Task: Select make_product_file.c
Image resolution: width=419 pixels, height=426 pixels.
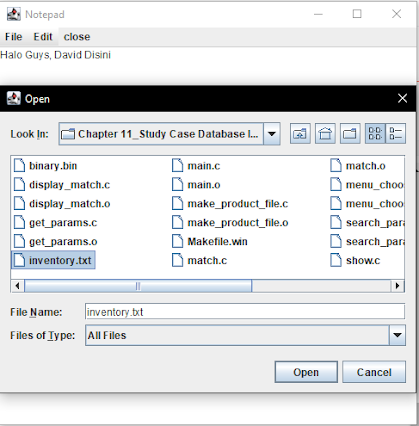Action: pyautogui.click(x=230, y=204)
